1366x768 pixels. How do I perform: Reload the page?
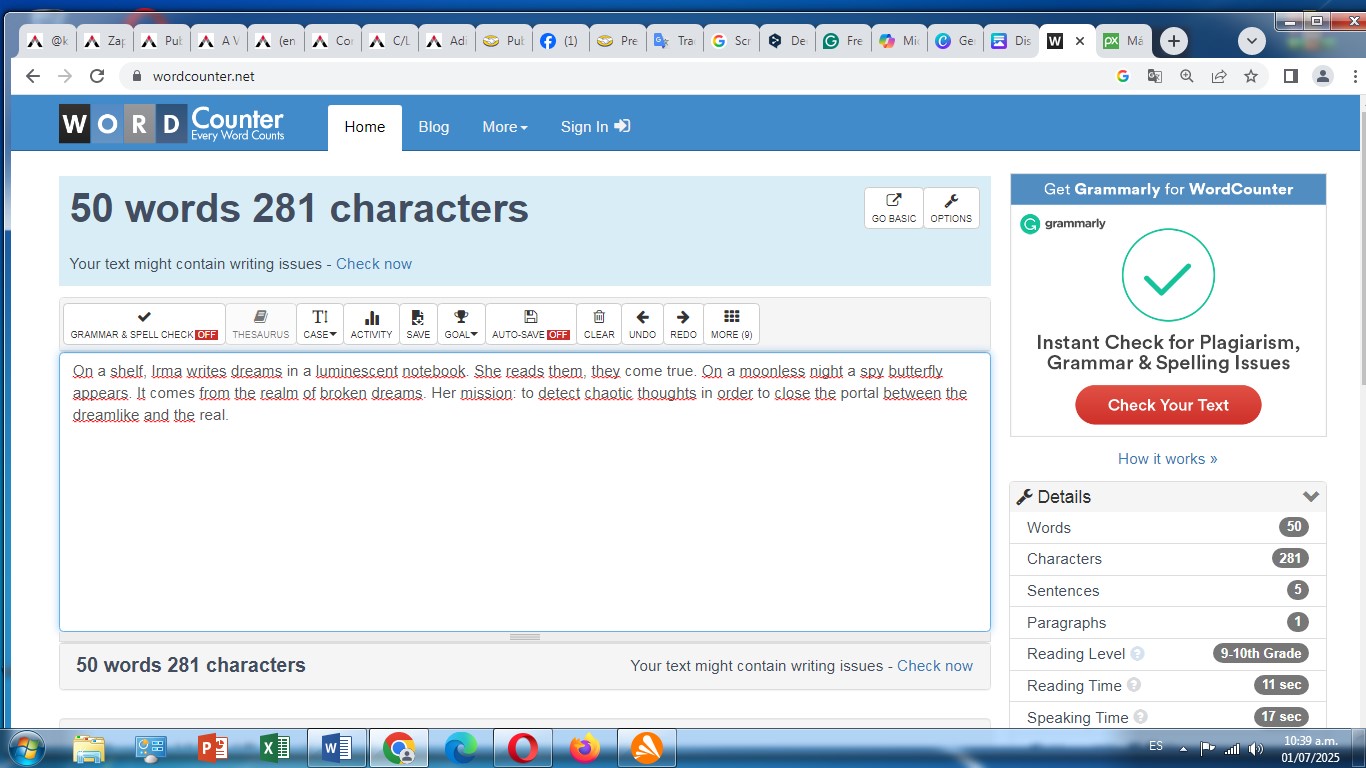coord(97,76)
